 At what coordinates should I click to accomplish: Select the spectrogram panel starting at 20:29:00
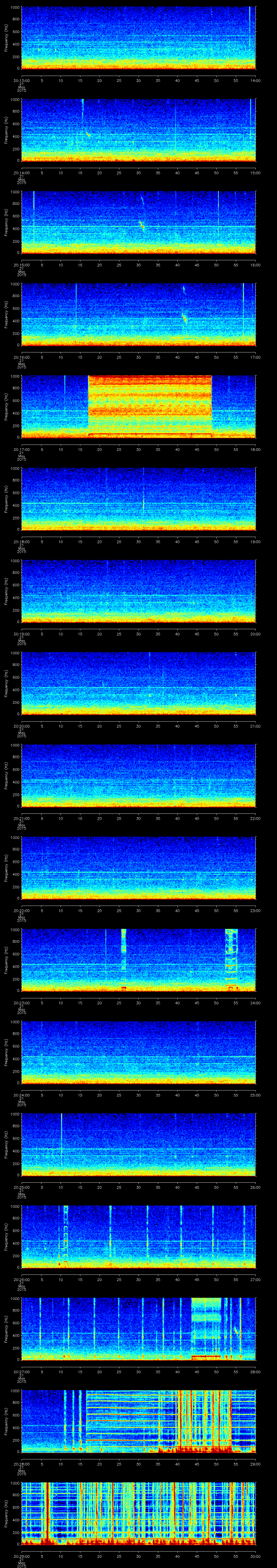pyautogui.click(x=139, y=1513)
